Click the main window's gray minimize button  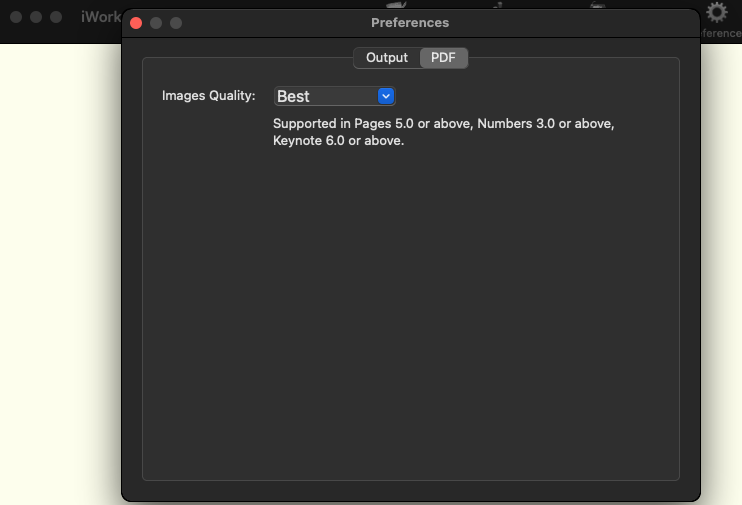[x=36, y=17]
